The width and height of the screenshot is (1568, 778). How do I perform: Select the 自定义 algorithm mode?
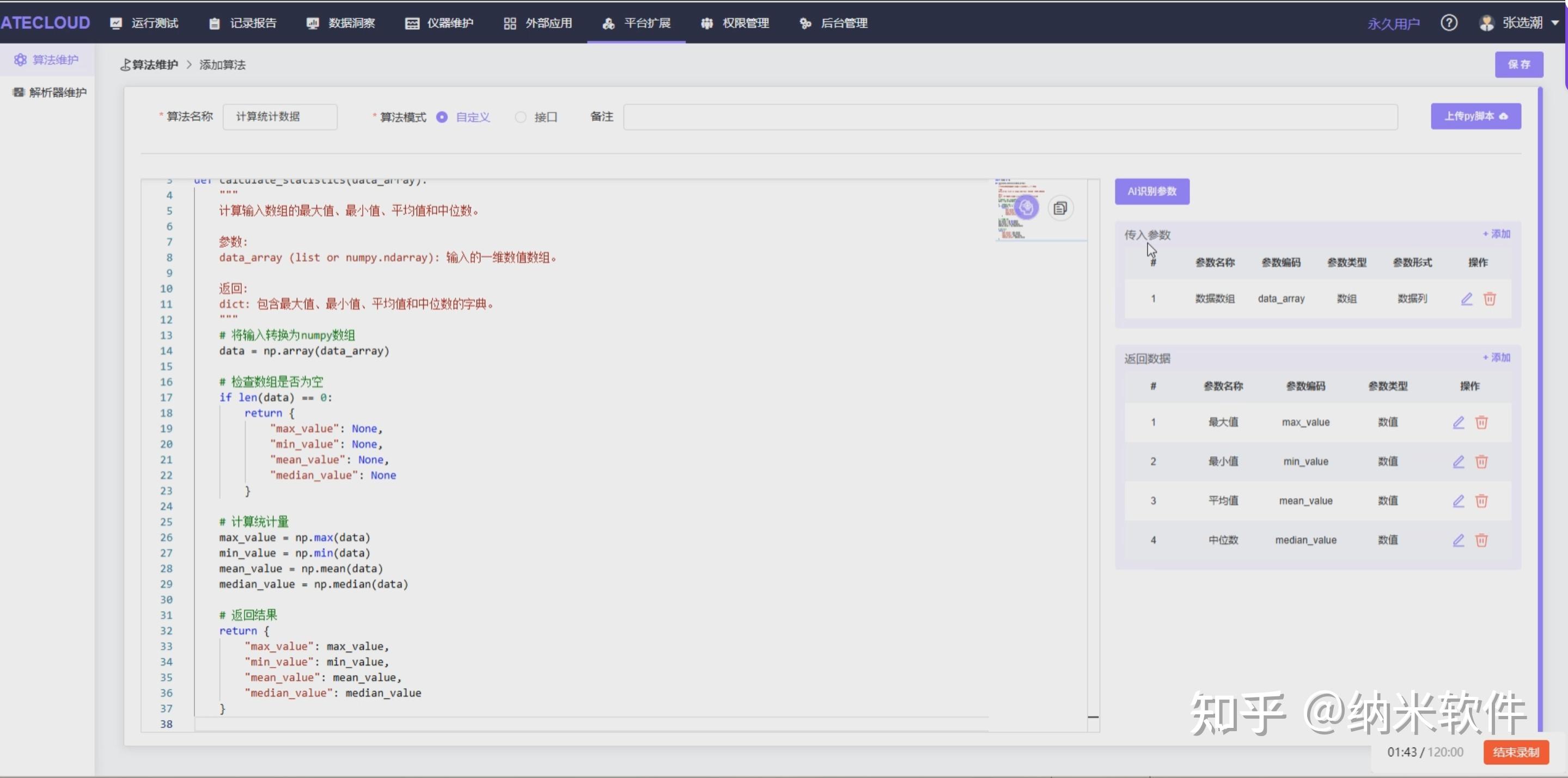[442, 117]
